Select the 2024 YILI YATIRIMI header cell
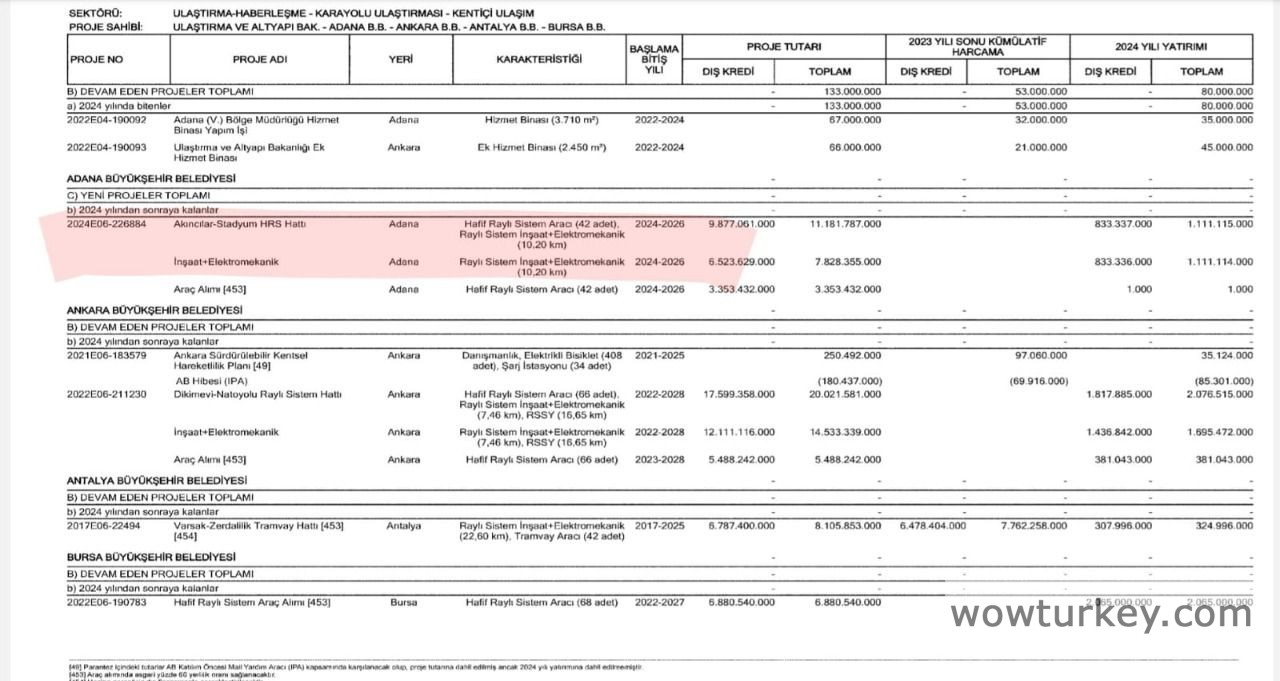The image size is (1280, 681). 1160,47
